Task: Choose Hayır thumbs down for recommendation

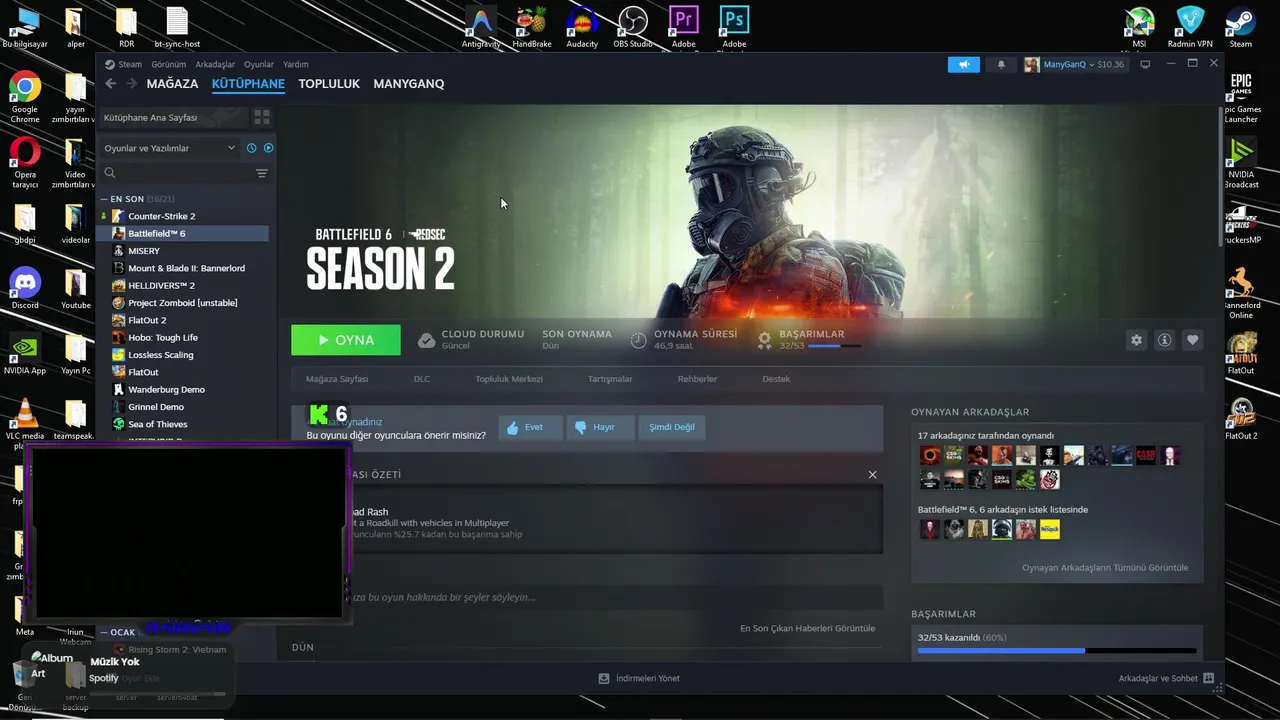Action: 601,427
